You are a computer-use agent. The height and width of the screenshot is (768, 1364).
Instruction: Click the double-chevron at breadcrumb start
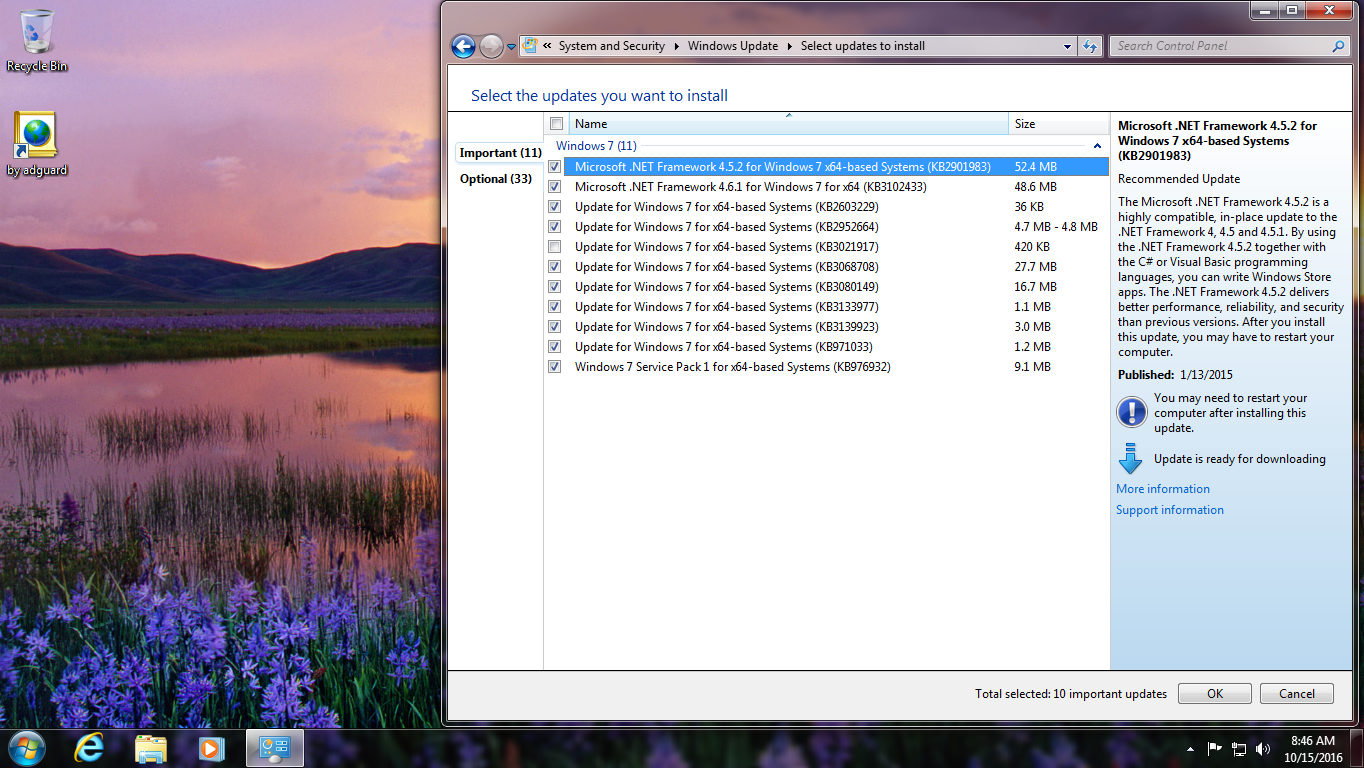tap(547, 46)
